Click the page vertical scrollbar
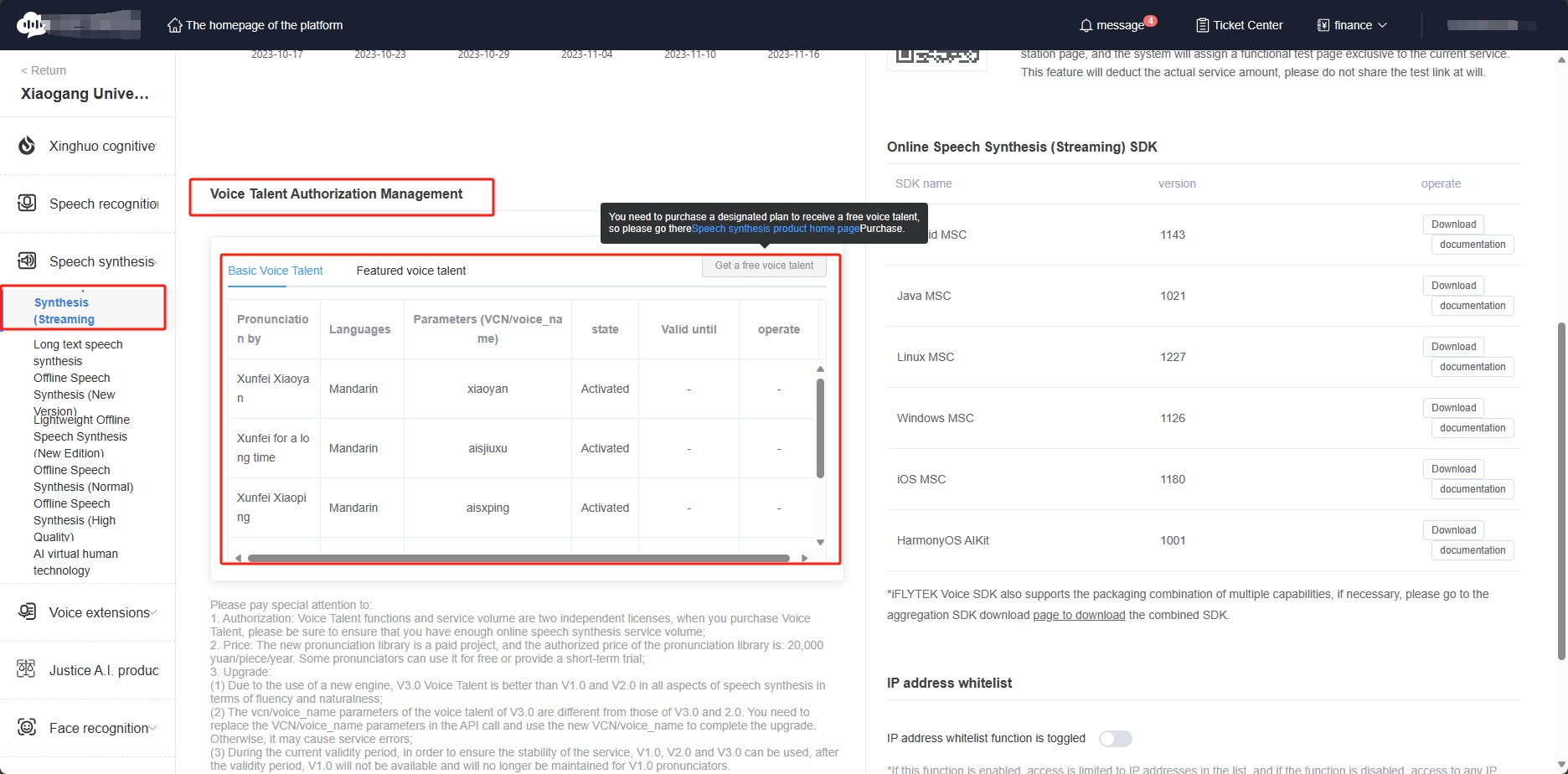 pos(1561,490)
